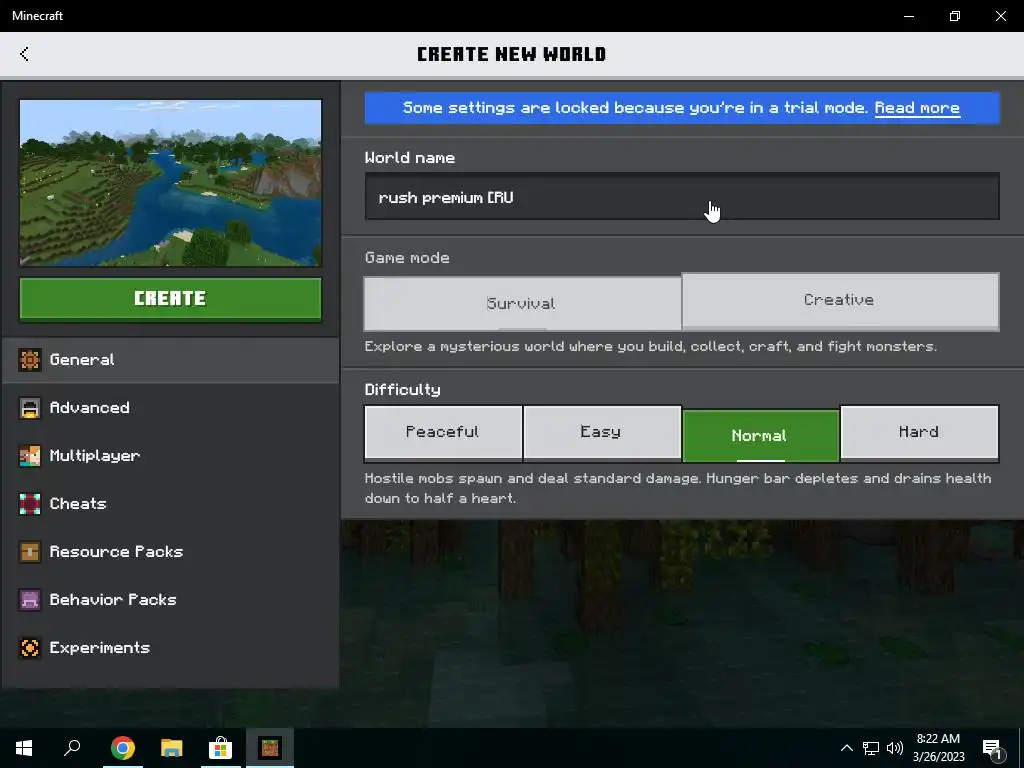Set difficulty to Easy
Screen dimensions: 1024x768
[601, 432]
